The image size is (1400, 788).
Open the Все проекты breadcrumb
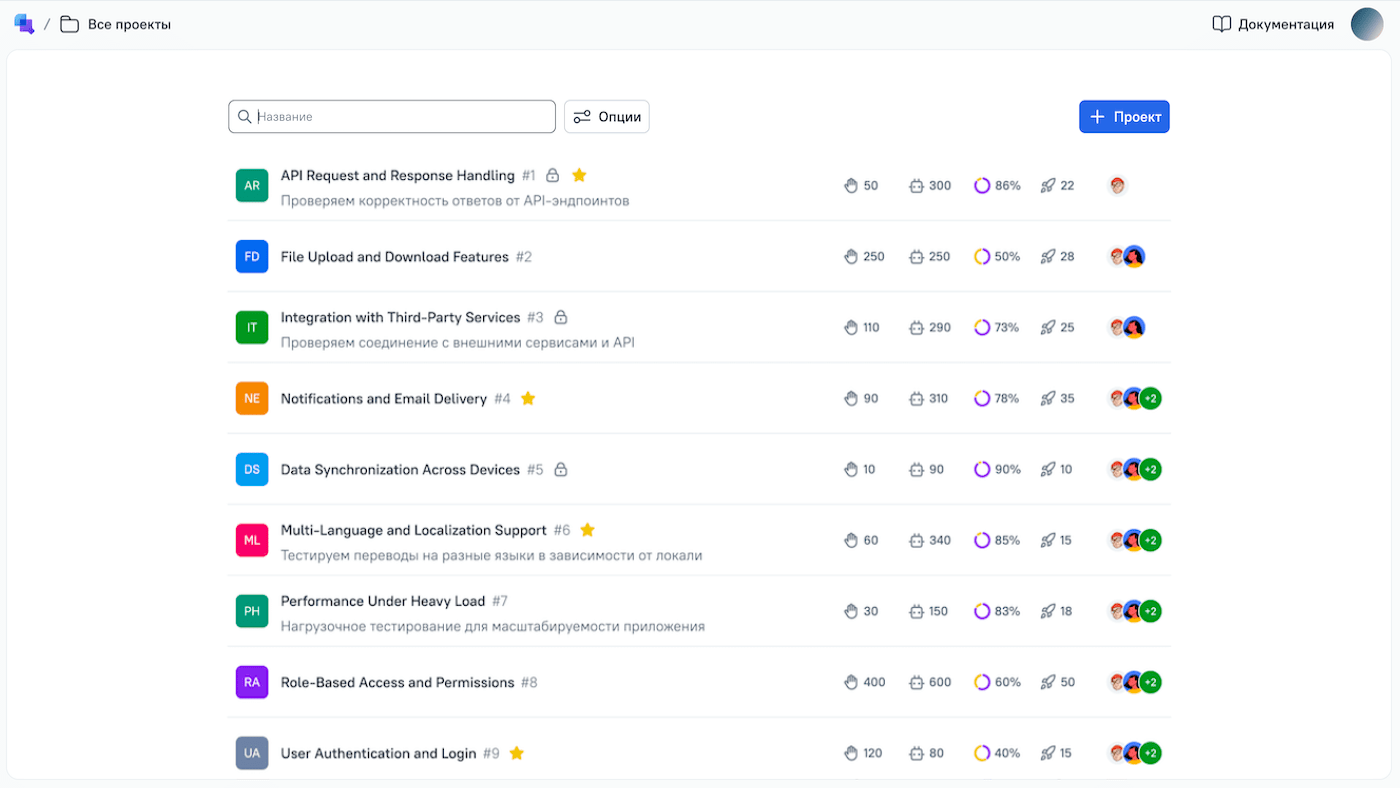point(129,24)
